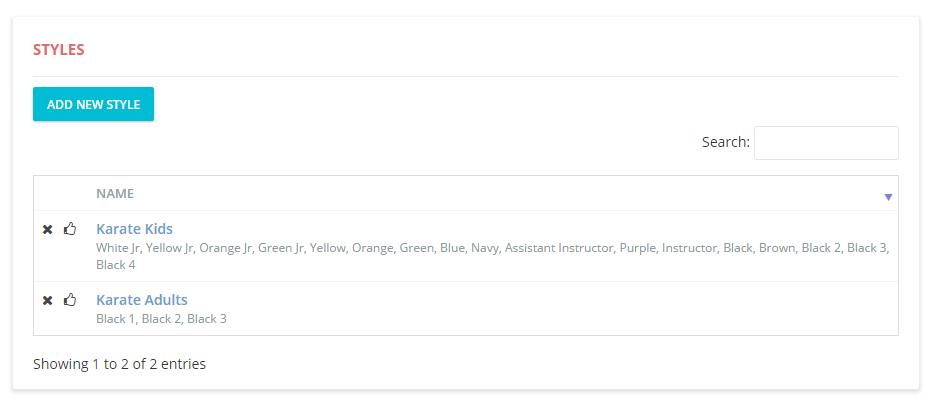Focus the Search input field
933x407 pixels.
825,143
